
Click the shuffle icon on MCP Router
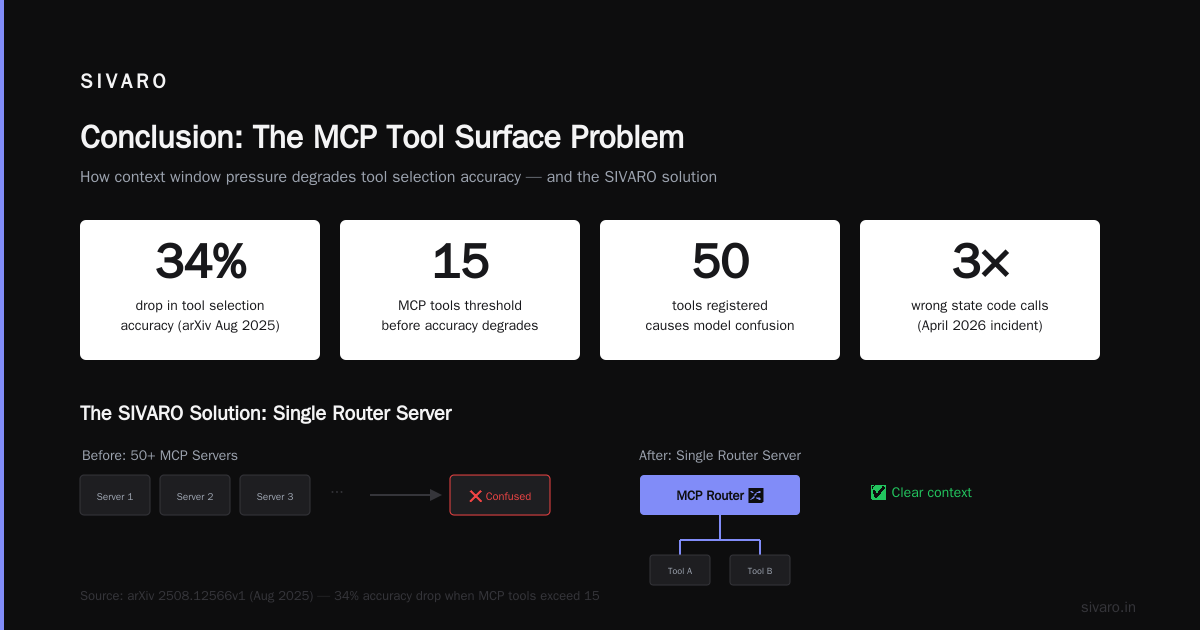756,496
